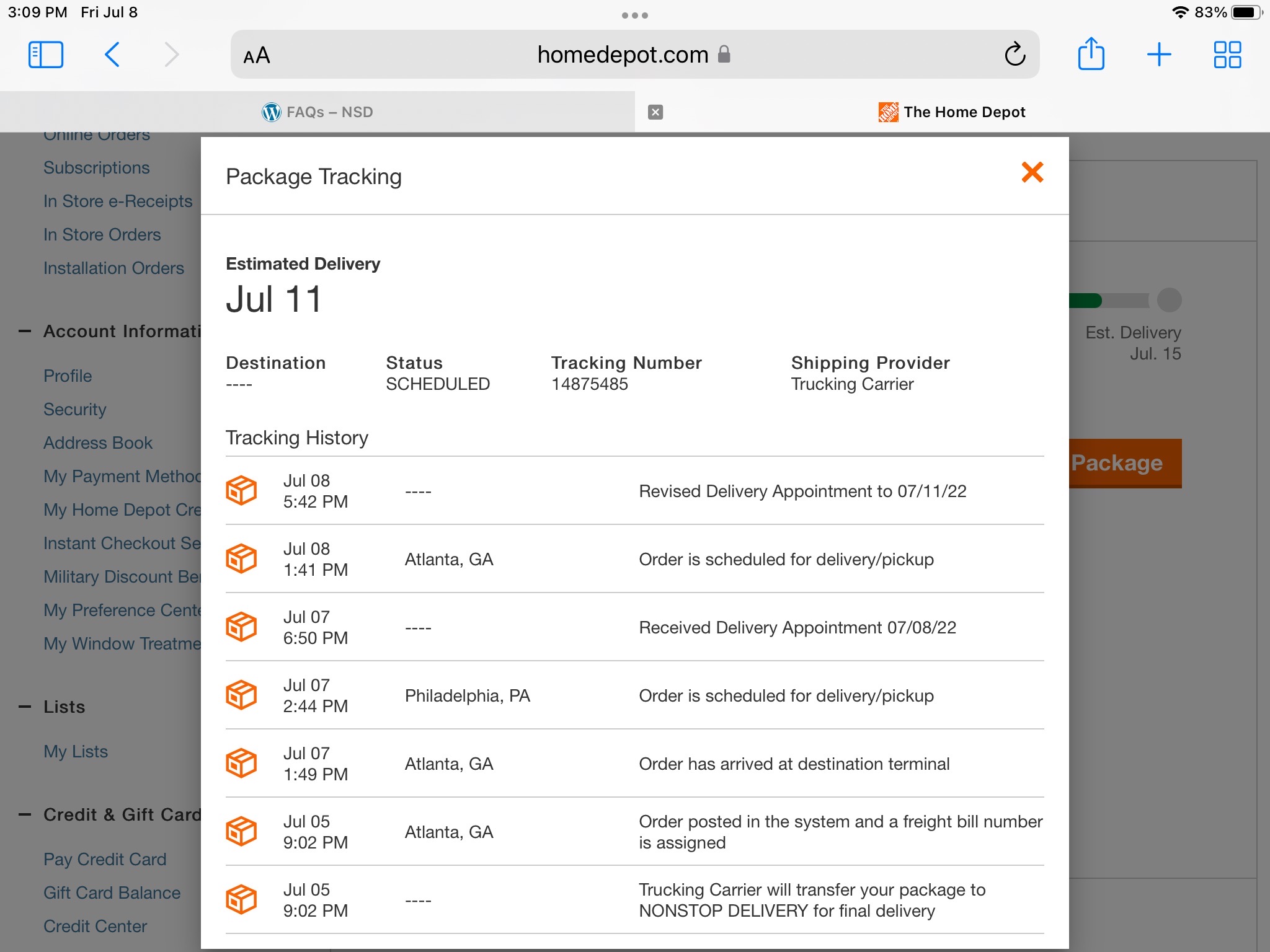The image size is (1270, 952).
Task: Click the package icon for Jul 08 5:42 PM
Action: click(x=241, y=491)
